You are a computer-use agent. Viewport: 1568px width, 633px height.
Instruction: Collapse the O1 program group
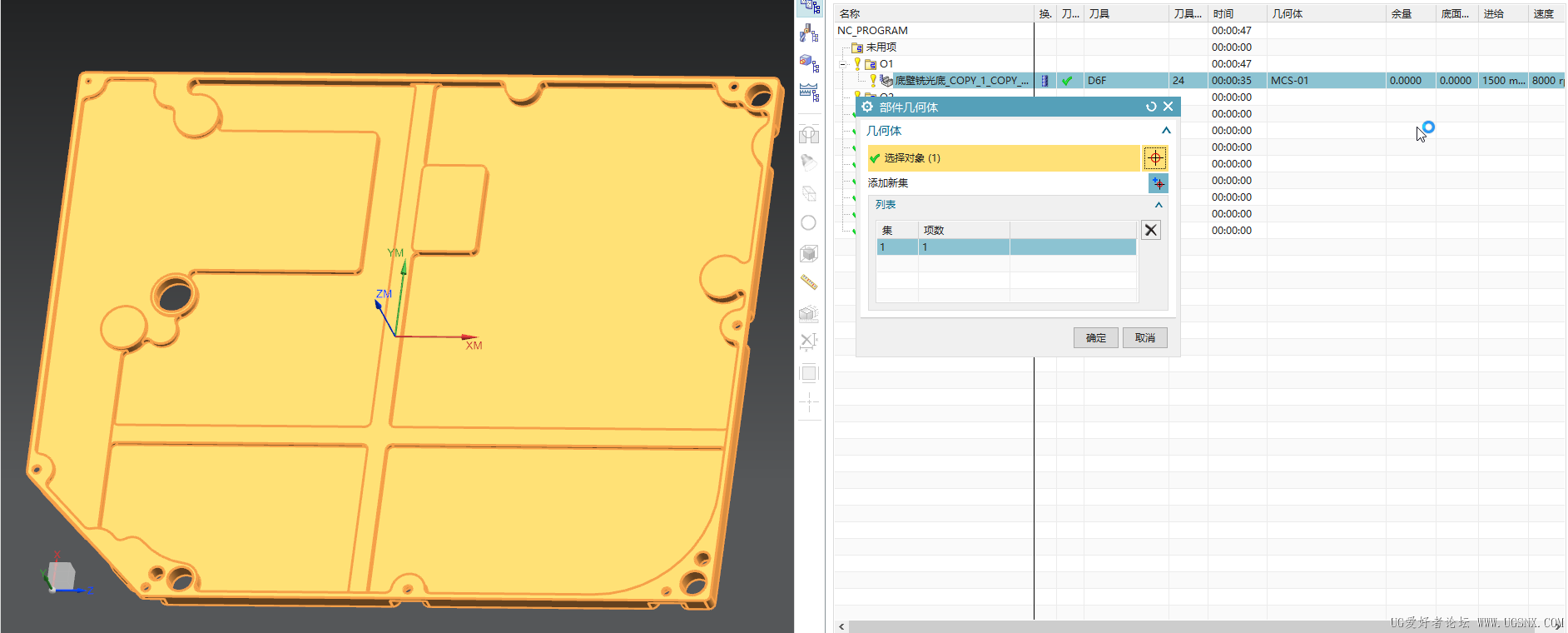(x=842, y=64)
